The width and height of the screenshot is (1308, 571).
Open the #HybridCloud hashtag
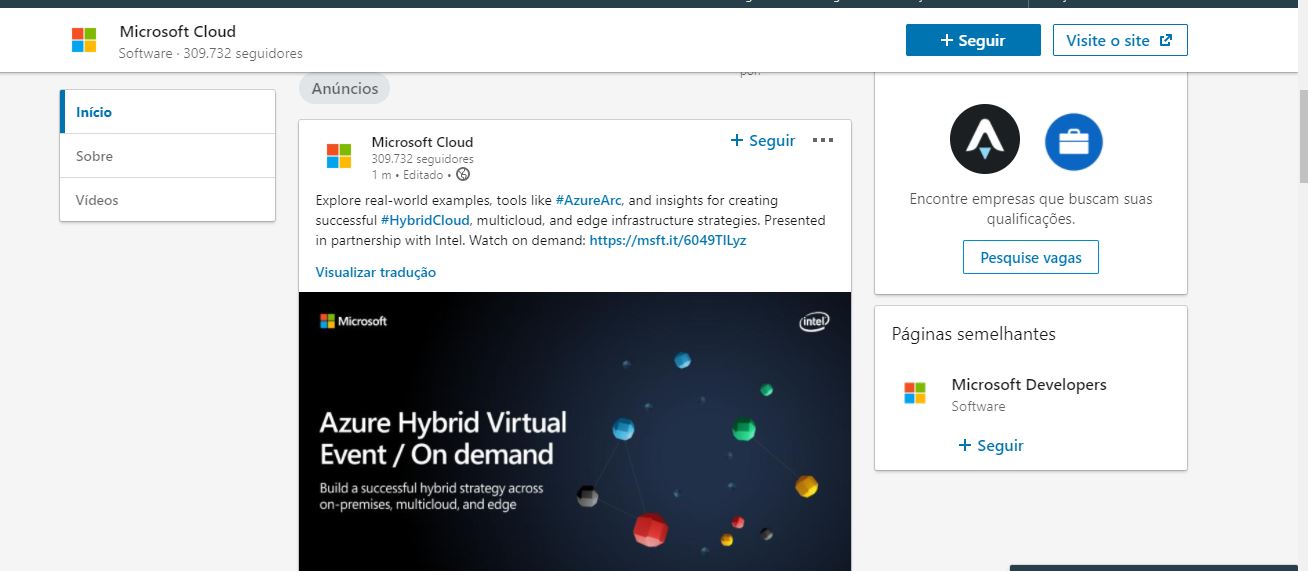425,220
